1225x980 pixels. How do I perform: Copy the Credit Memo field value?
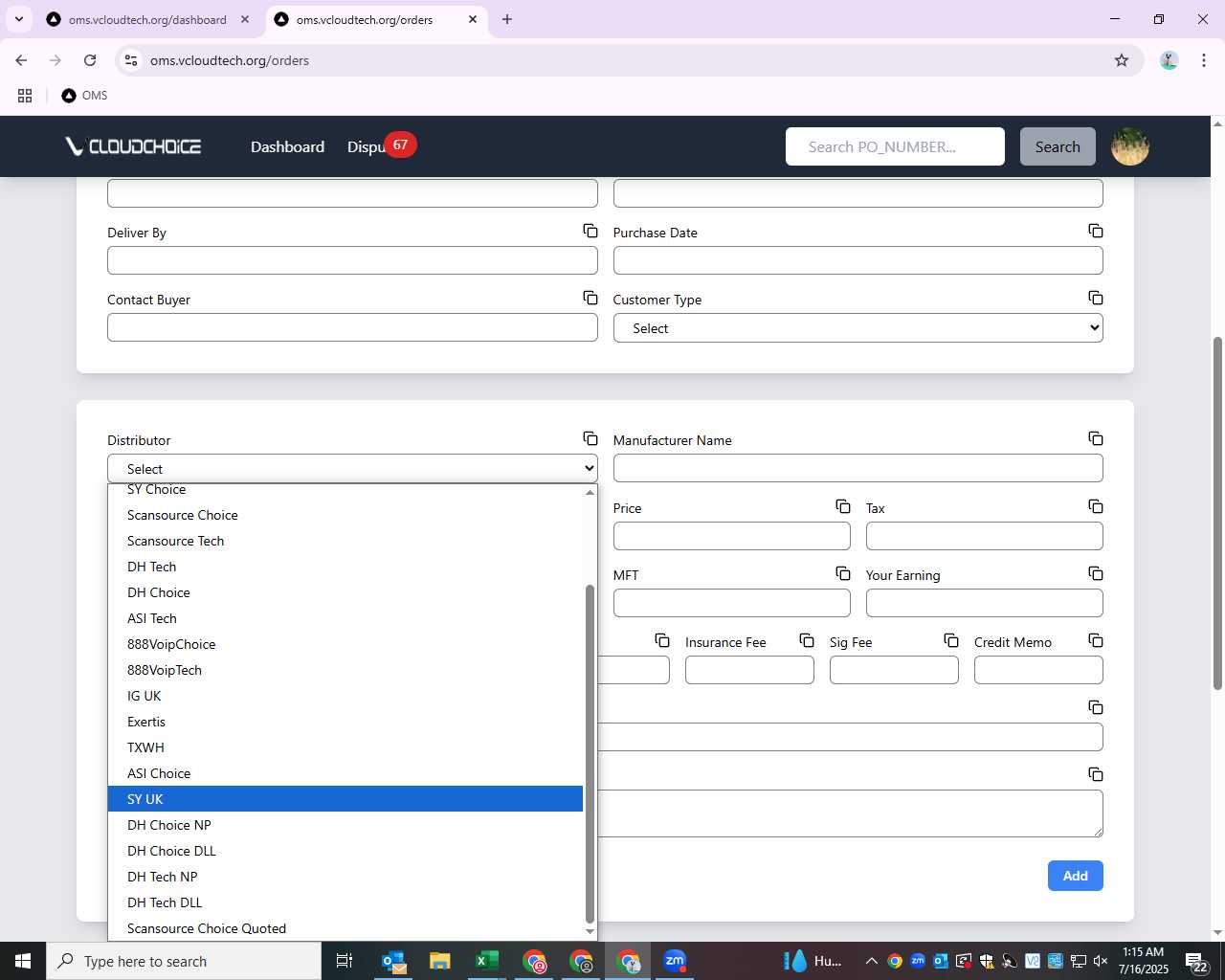[1096, 641]
